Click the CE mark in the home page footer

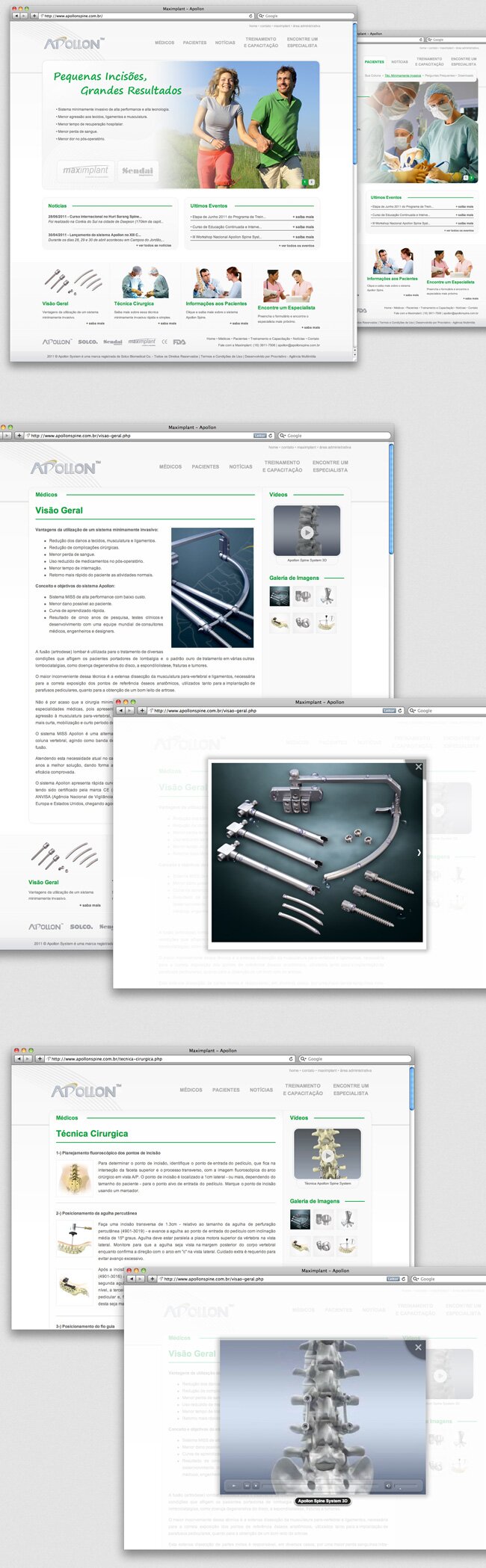(164, 342)
